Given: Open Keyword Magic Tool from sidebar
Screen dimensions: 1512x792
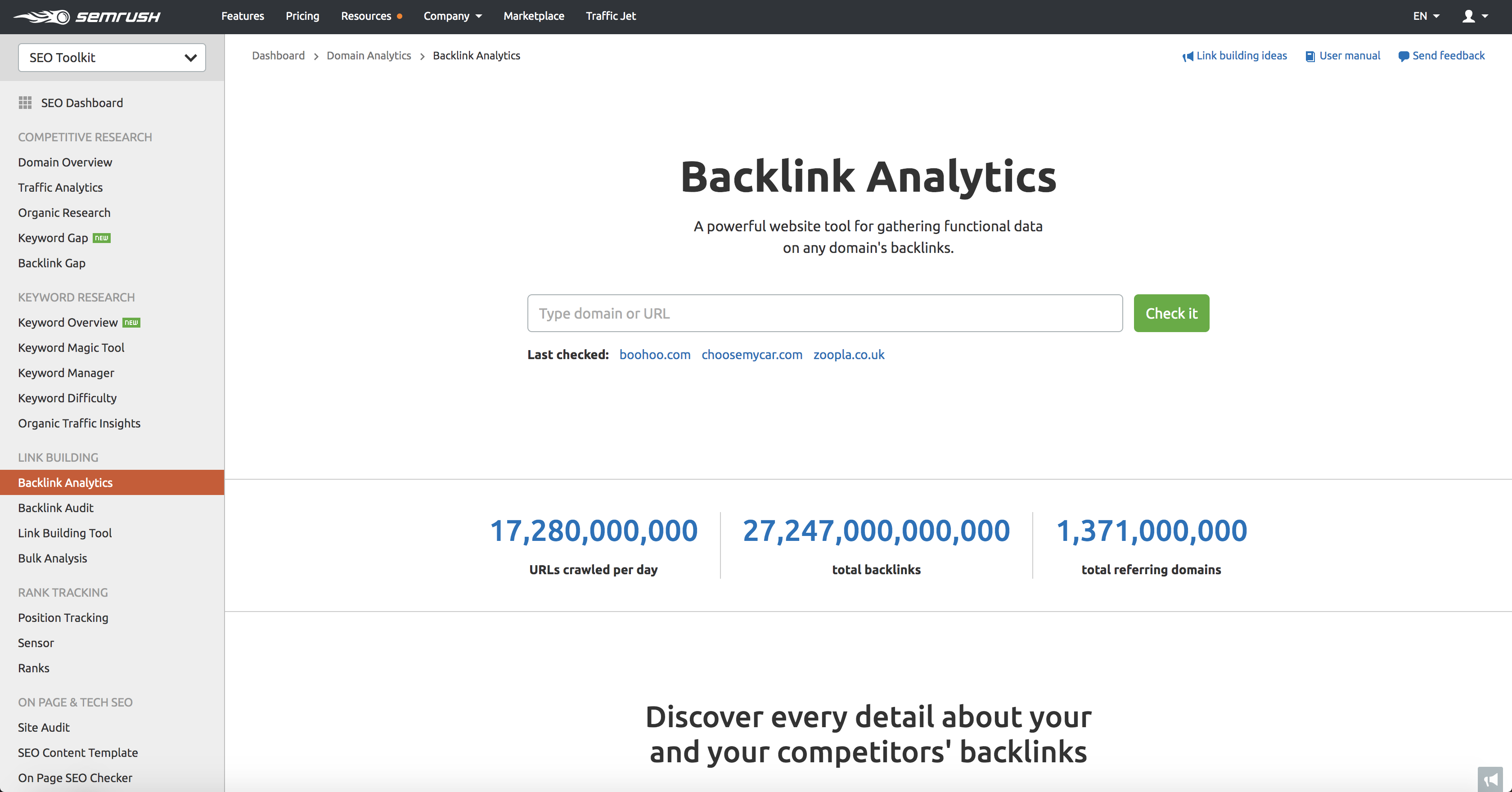Looking at the screenshot, I should pos(71,347).
